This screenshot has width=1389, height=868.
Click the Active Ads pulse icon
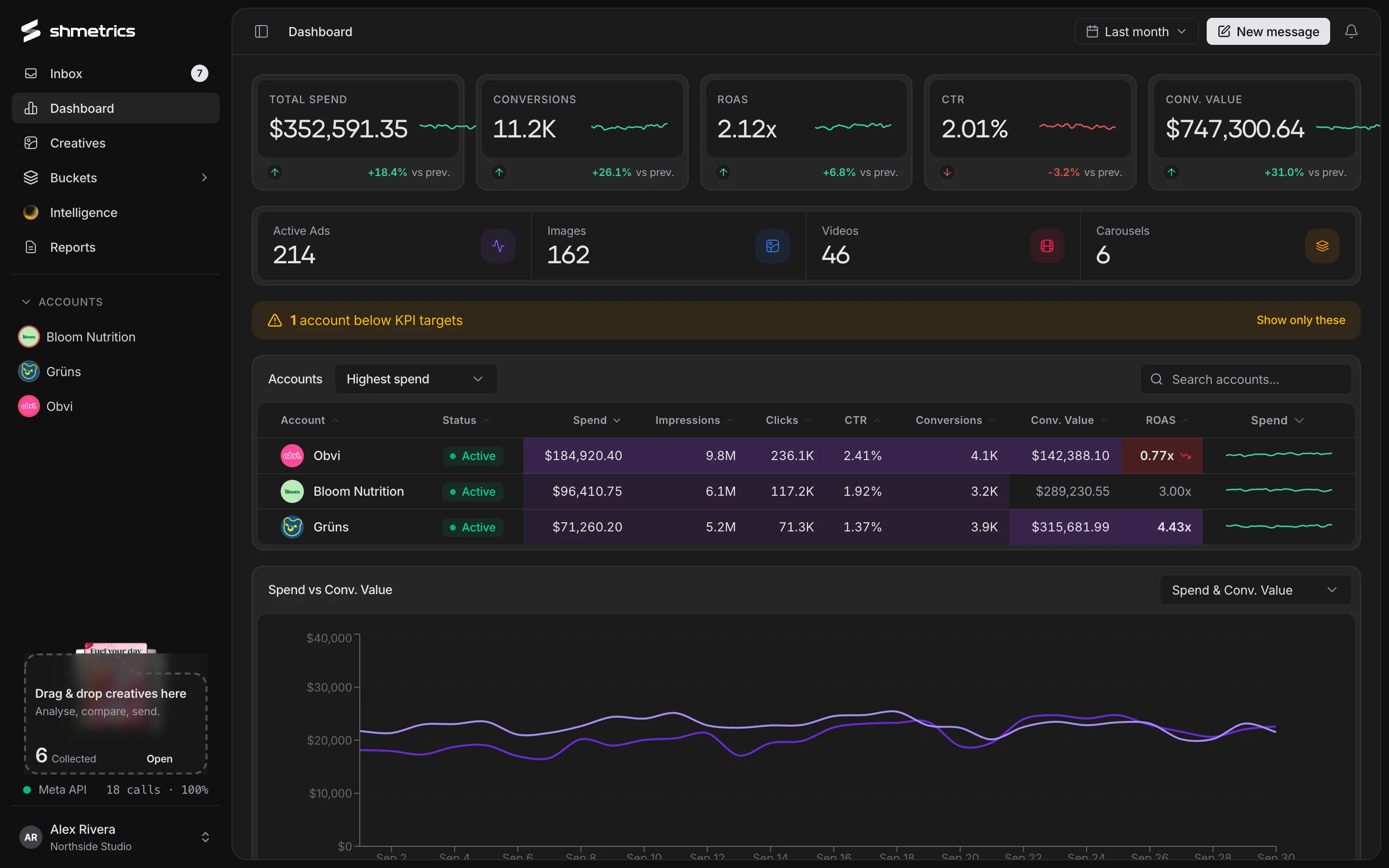pyautogui.click(x=498, y=246)
